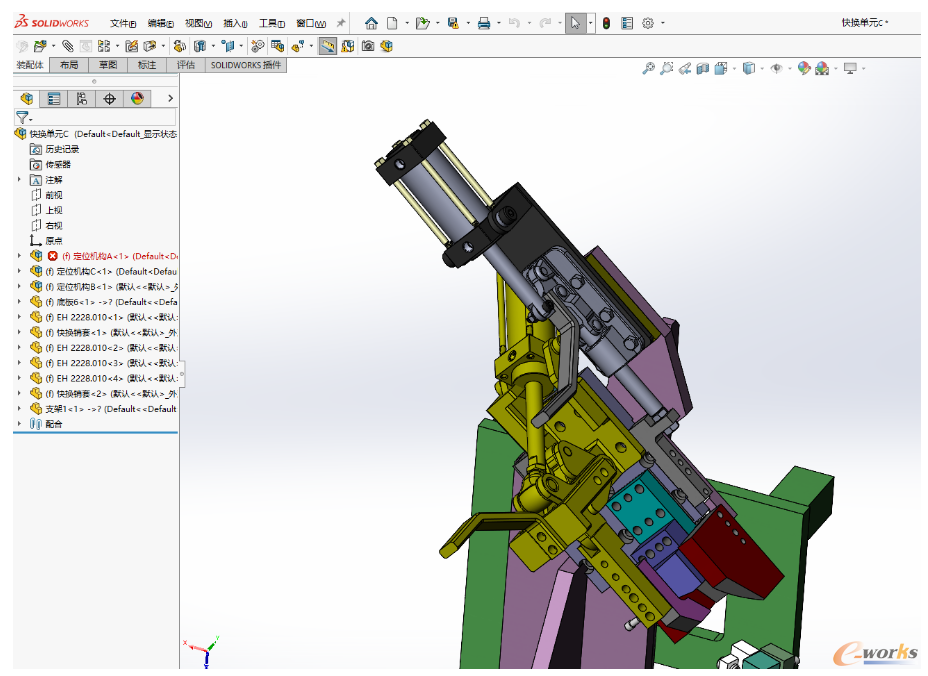Click the Exploded View icon
Screen dimensions: 928x676
(298, 46)
